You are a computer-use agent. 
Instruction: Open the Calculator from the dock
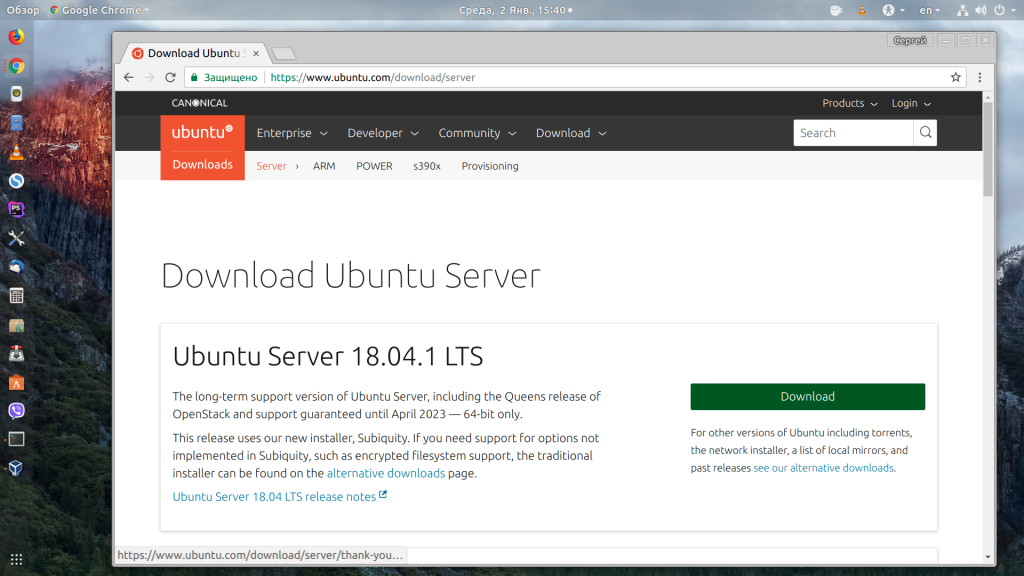14,295
